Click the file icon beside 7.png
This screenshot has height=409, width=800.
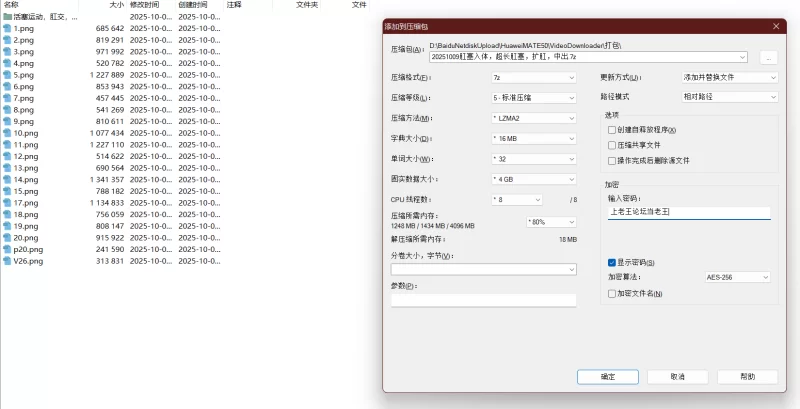[7, 98]
